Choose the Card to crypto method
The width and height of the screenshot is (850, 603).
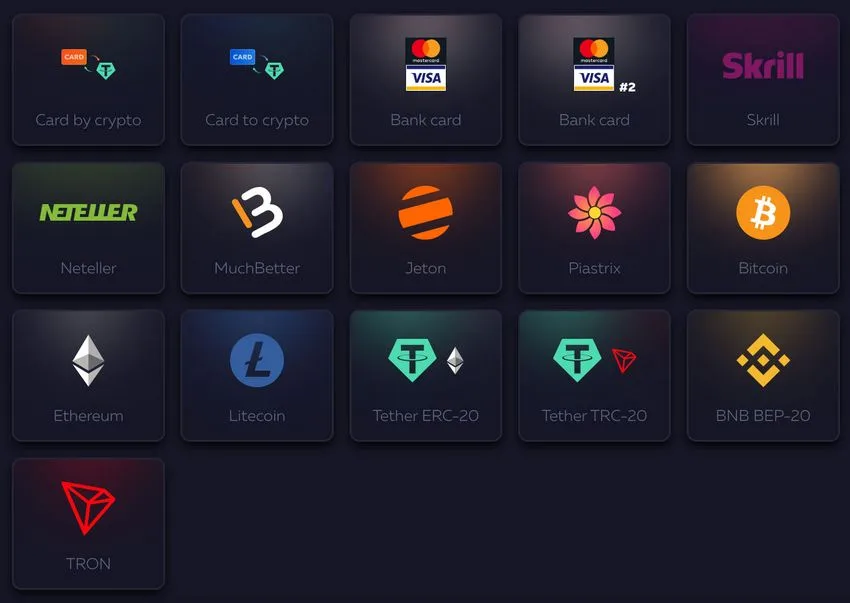click(257, 80)
